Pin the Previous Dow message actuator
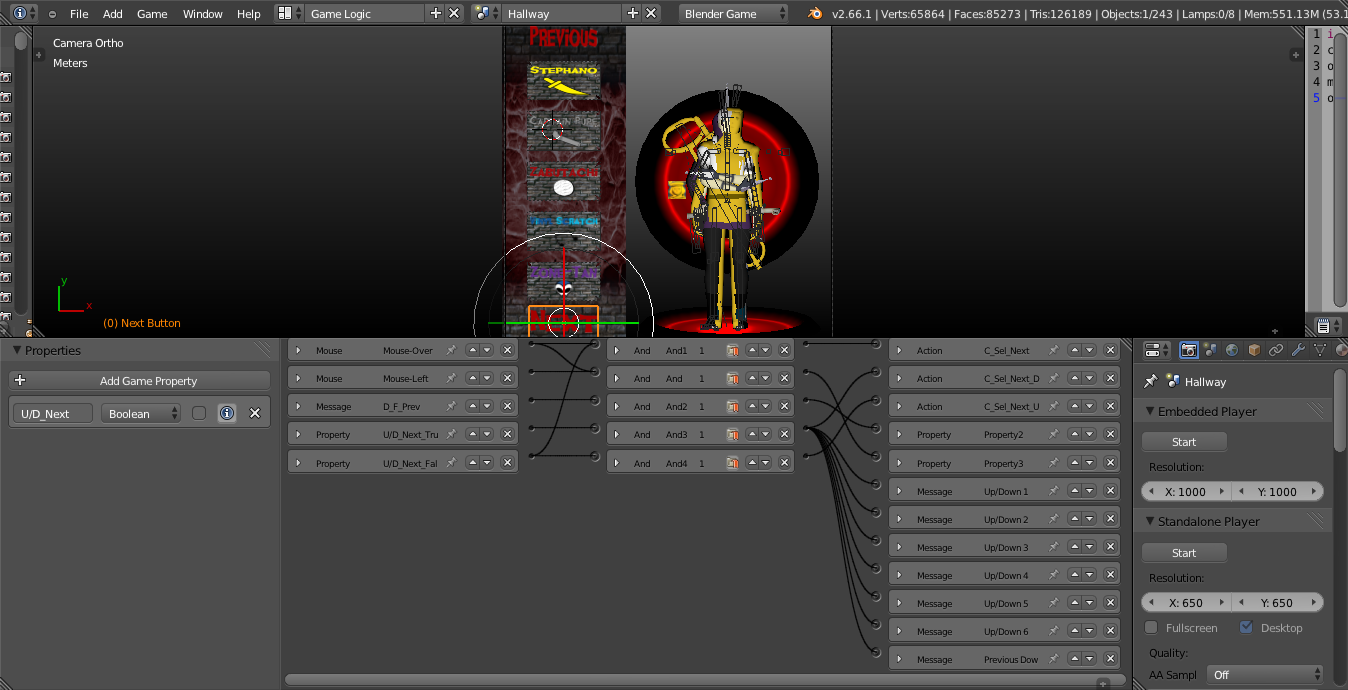Image resolution: width=1348 pixels, height=690 pixels. pyautogui.click(x=1054, y=659)
